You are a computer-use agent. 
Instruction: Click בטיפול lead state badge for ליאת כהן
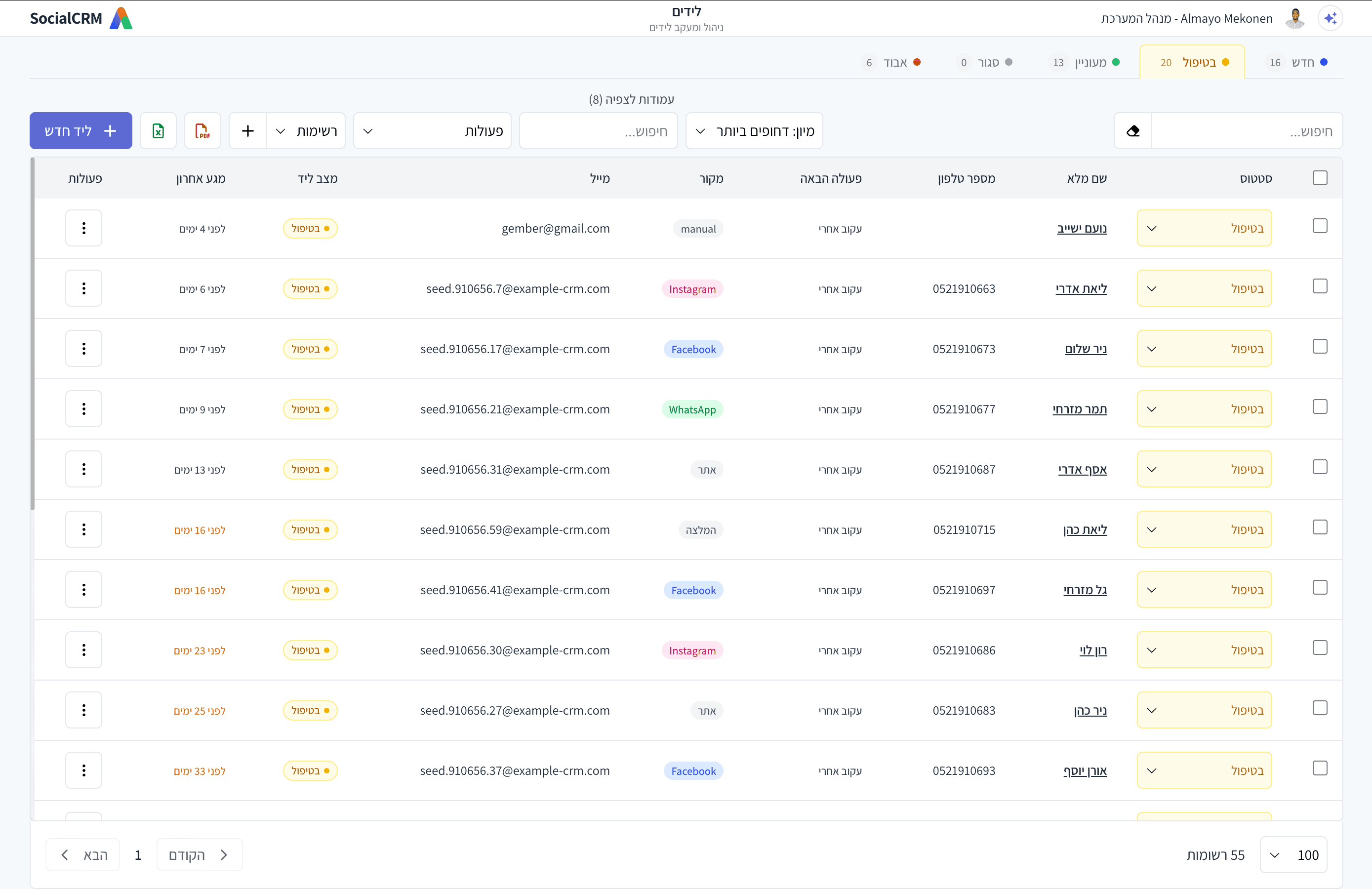tap(310, 529)
